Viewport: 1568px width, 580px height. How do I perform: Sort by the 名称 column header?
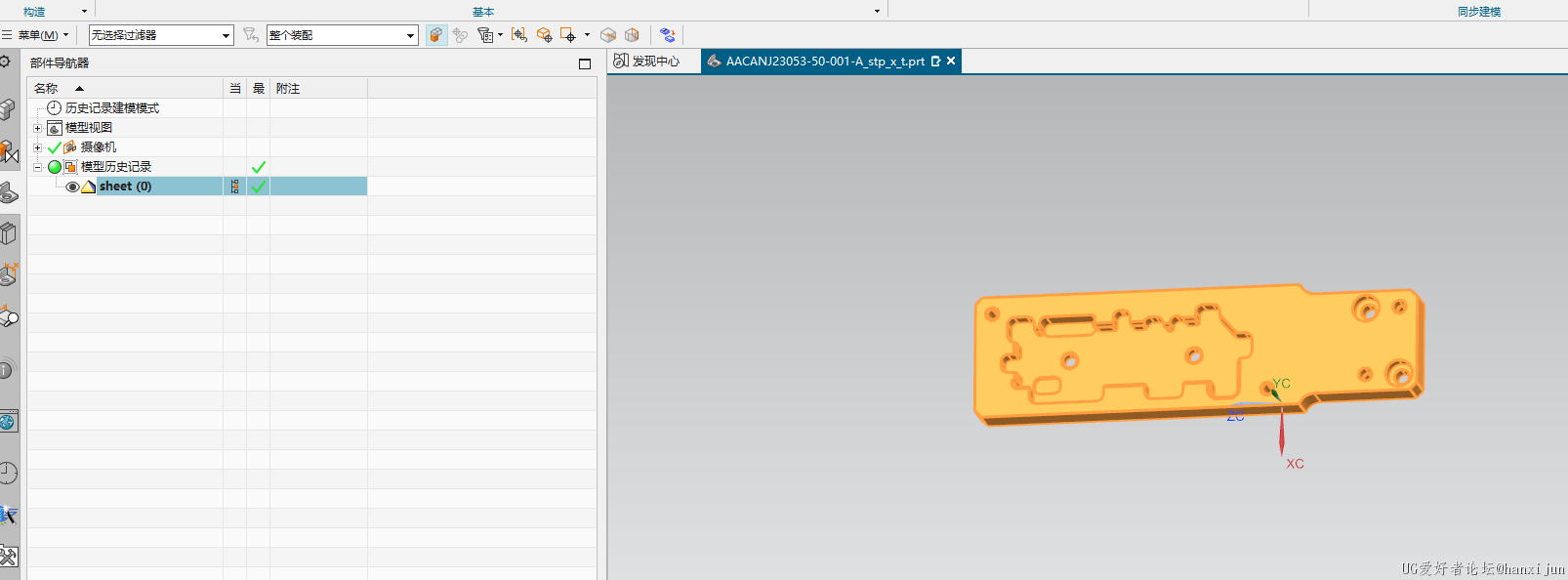[x=125, y=88]
